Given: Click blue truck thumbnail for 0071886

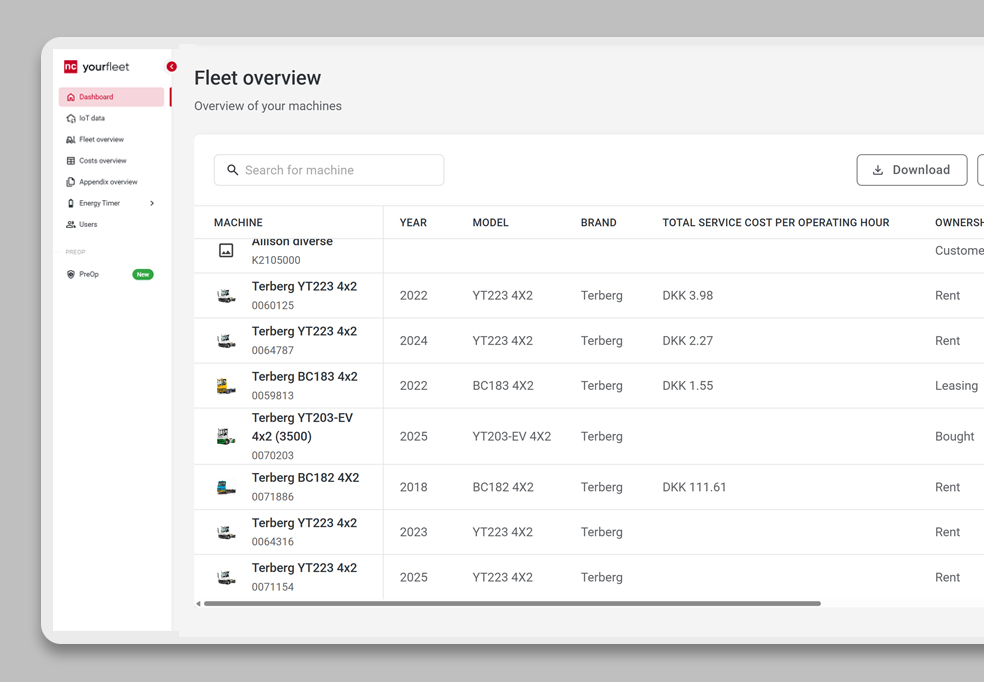Looking at the screenshot, I should tap(226, 487).
